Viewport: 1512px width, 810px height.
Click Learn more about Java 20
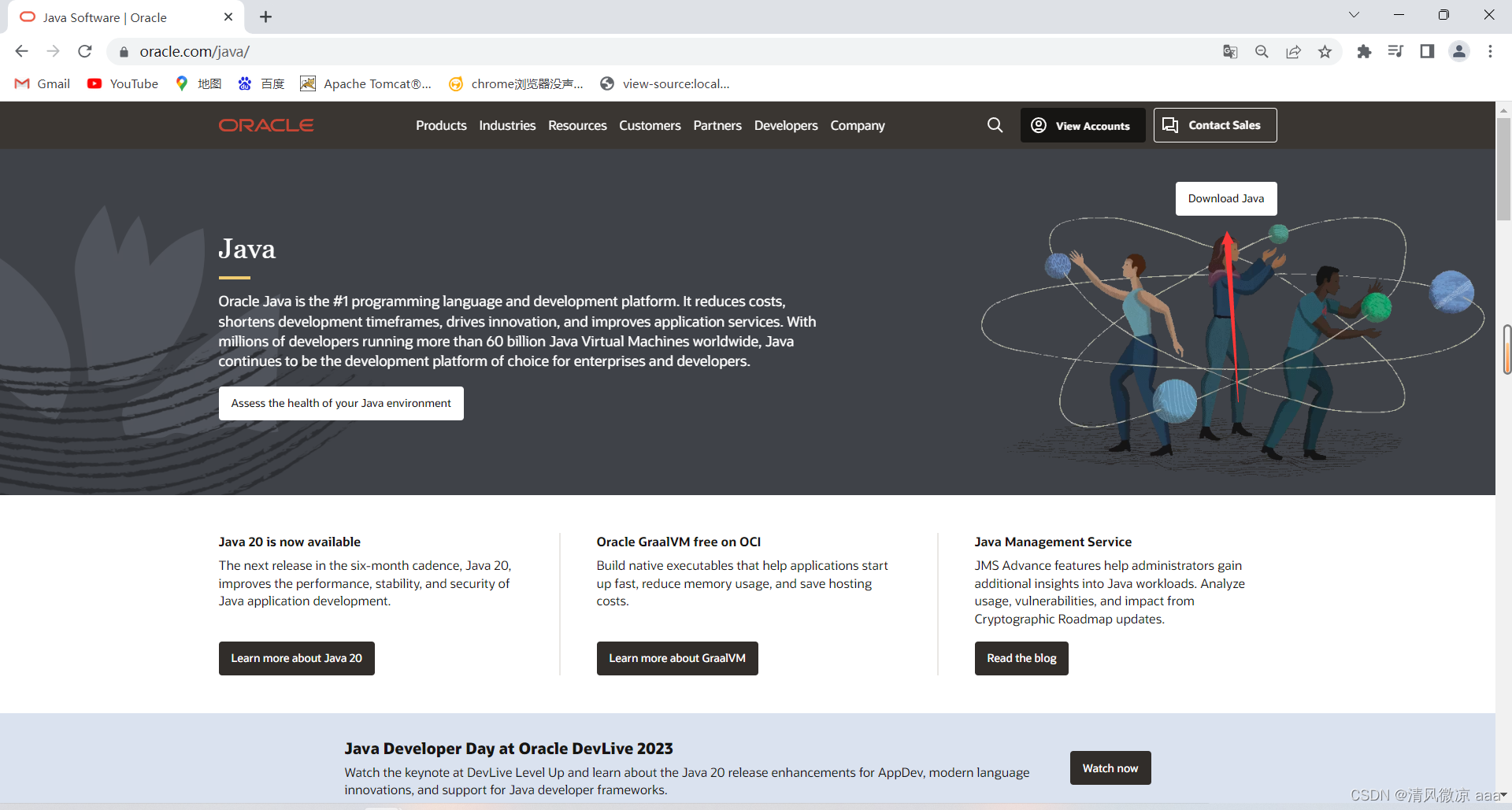click(x=297, y=658)
